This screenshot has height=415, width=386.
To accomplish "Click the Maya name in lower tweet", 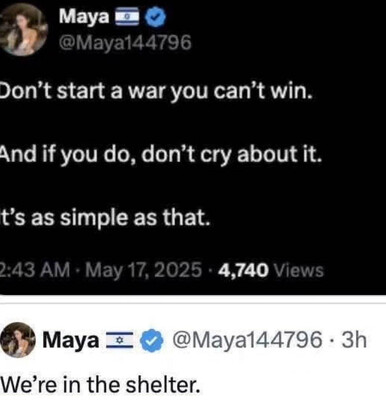I will (71, 340).
